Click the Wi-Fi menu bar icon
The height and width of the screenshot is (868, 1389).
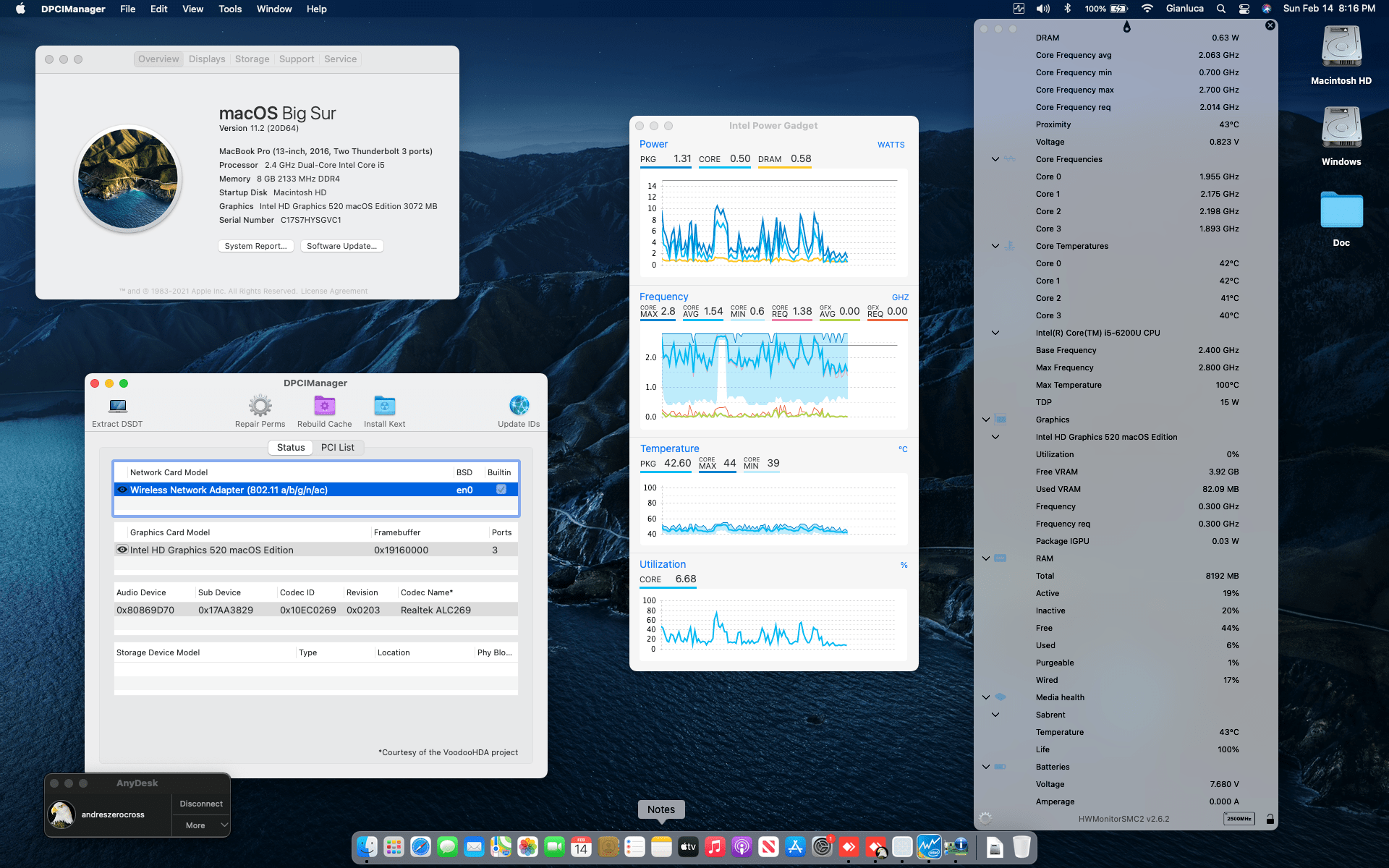pos(1147,9)
